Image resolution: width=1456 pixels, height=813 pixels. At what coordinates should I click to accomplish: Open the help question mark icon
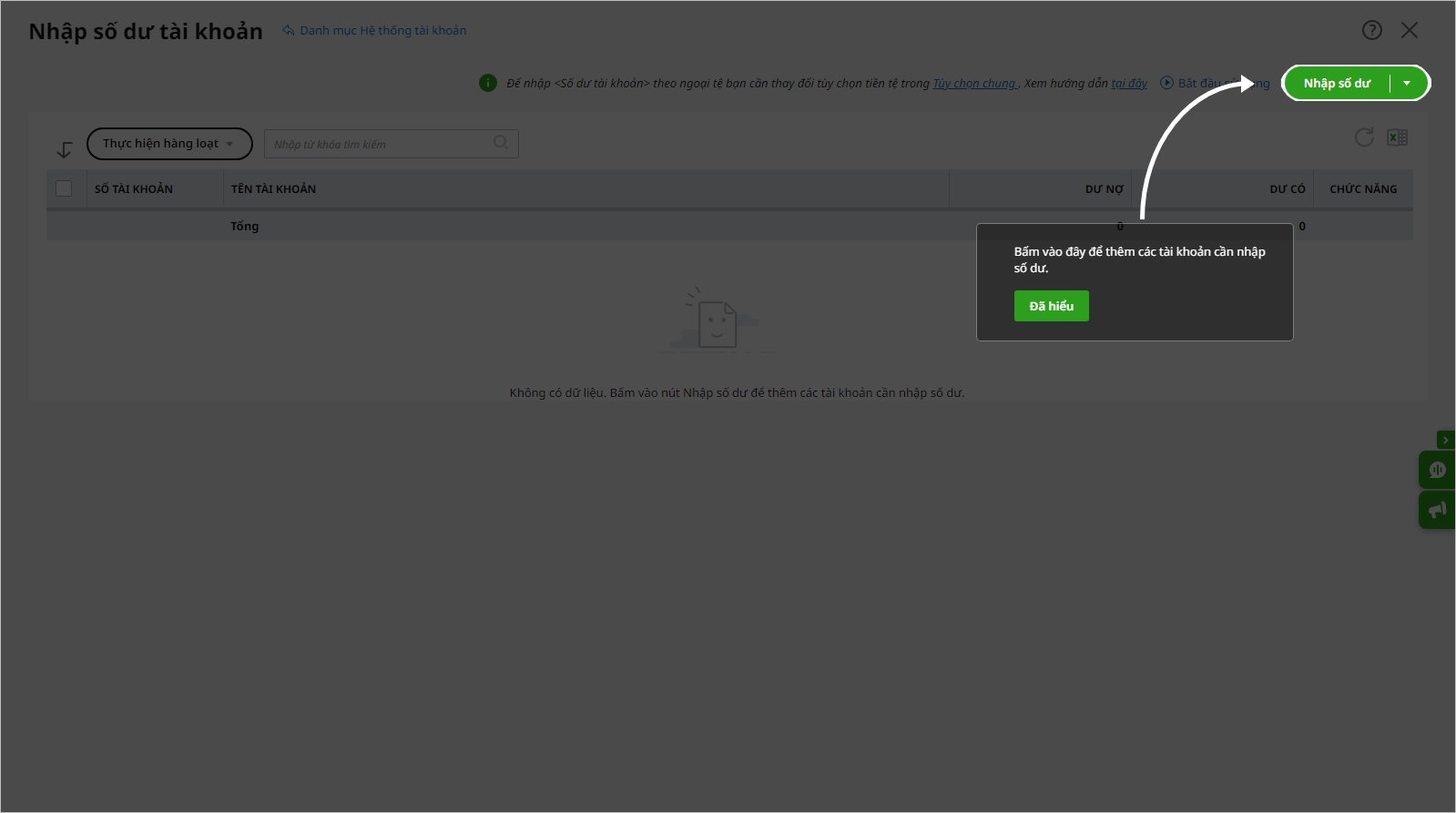(1371, 30)
